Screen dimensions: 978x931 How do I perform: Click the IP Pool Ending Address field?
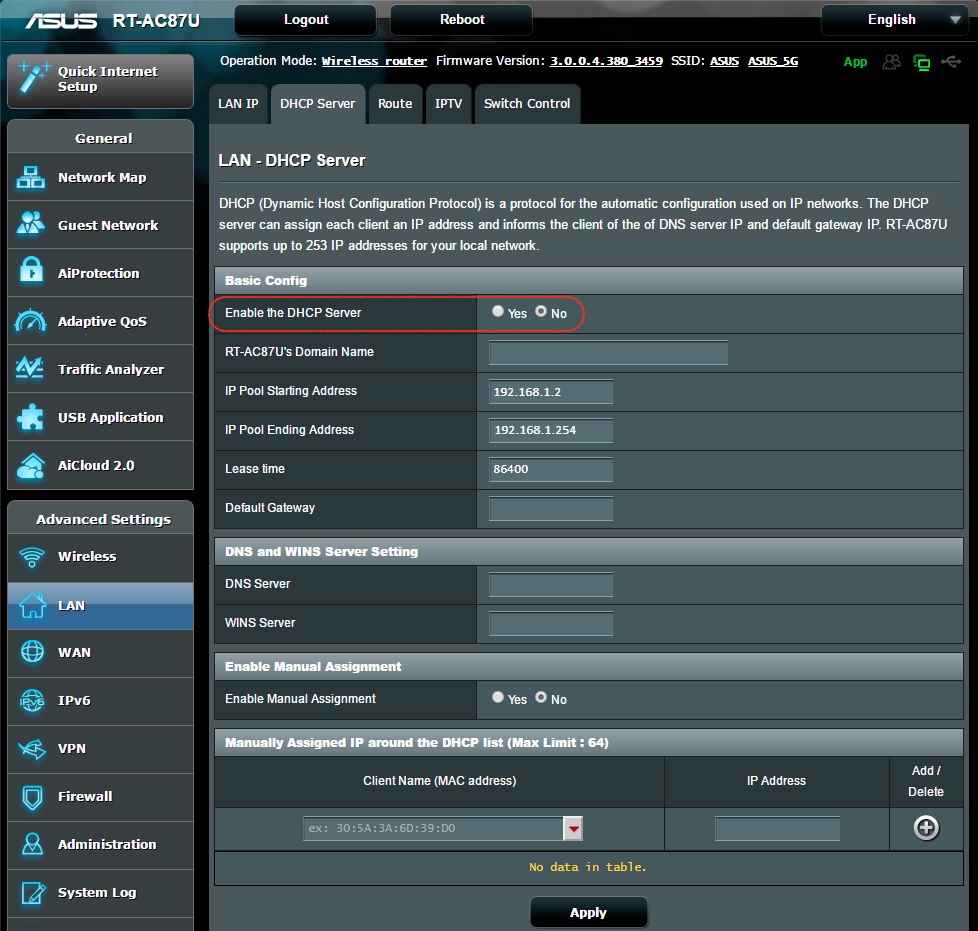[x=551, y=430]
